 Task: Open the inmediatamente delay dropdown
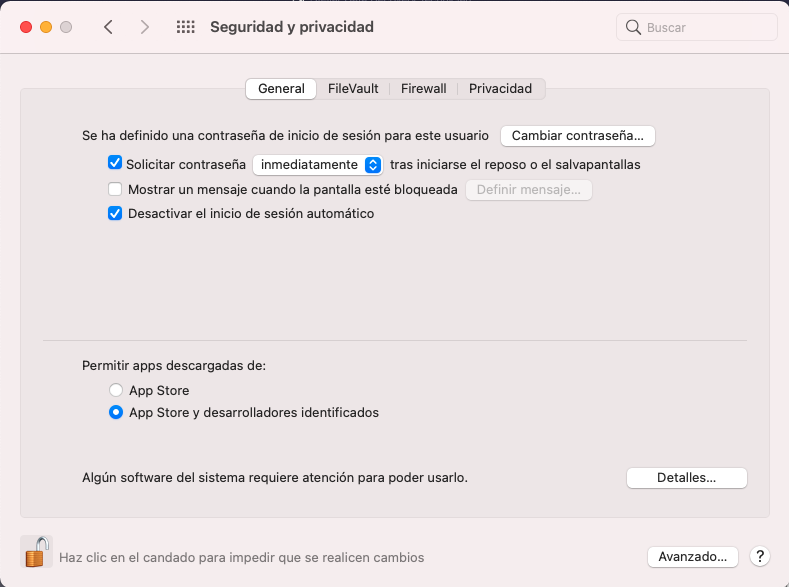318,165
